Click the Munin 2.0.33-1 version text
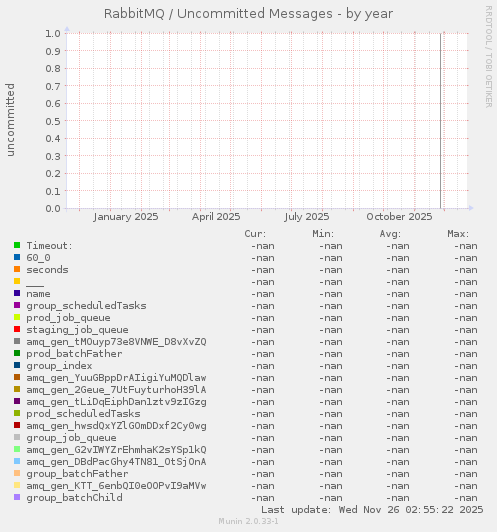 tap(248, 521)
